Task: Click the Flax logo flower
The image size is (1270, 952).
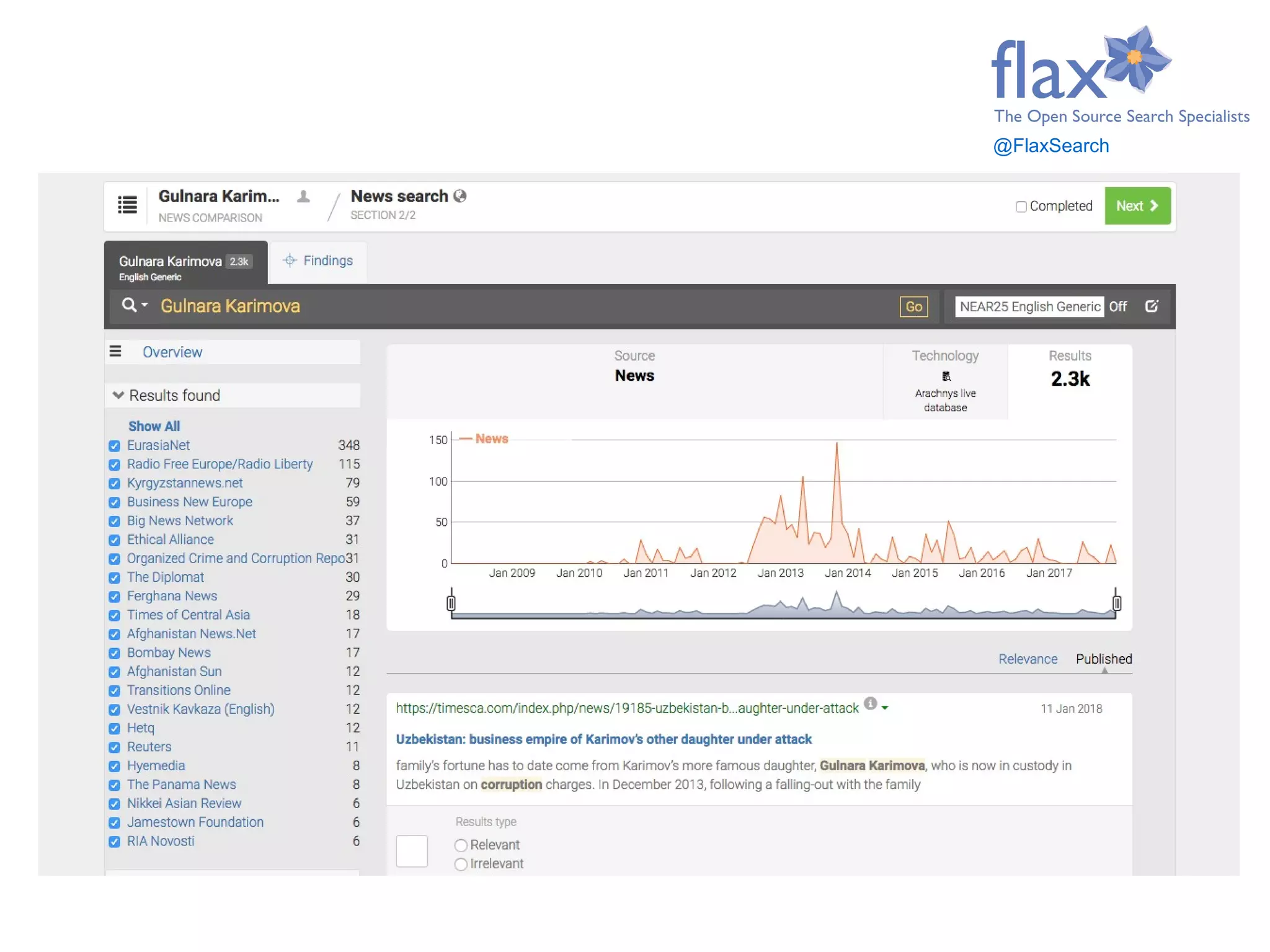Action: pos(1136,58)
